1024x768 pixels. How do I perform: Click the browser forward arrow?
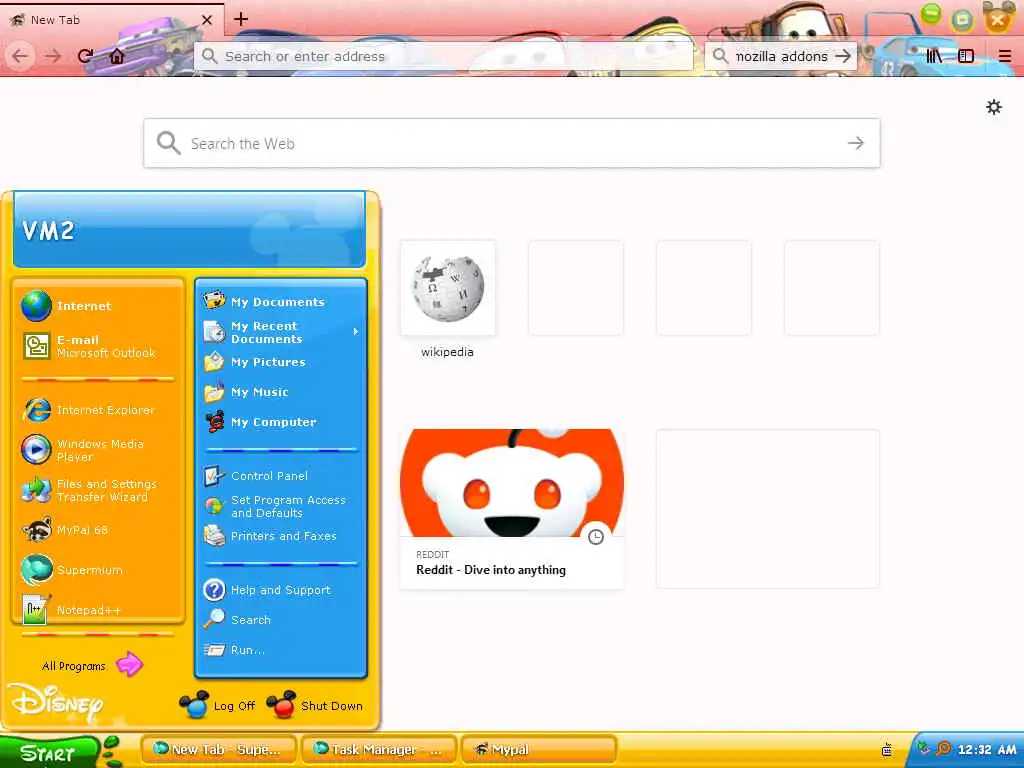point(54,56)
